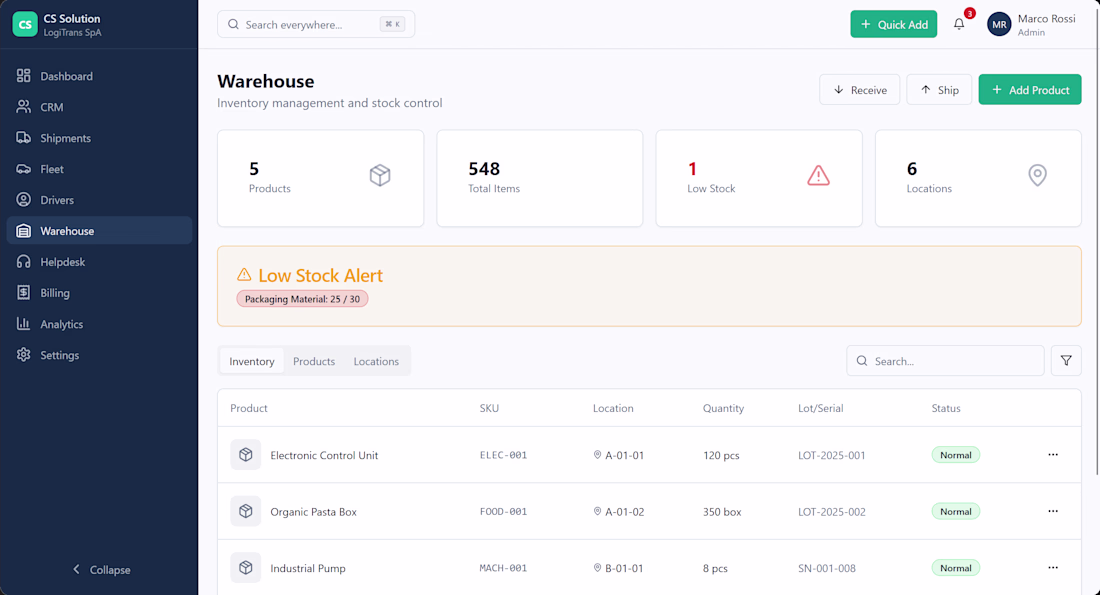Click the Packaging Material low stock badge
1100x595 pixels.
point(302,299)
